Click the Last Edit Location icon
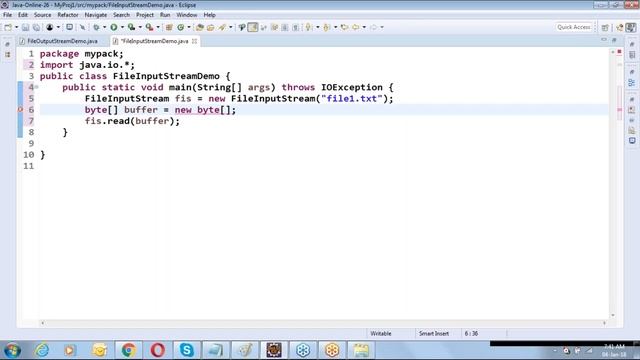 pyautogui.click(x=344, y=27)
